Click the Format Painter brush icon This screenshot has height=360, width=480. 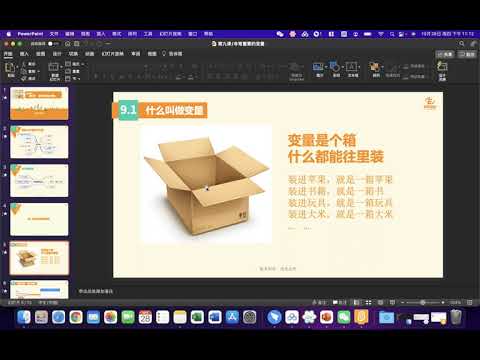point(24,78)
